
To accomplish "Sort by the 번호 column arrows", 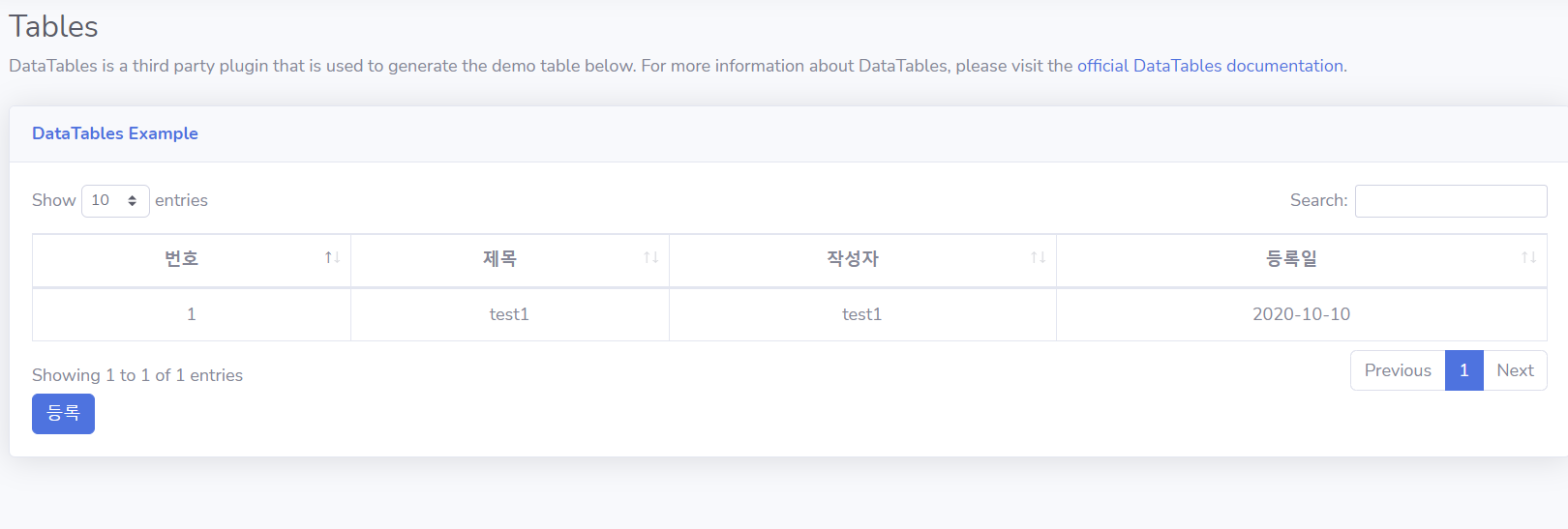I will click(332, 257).
